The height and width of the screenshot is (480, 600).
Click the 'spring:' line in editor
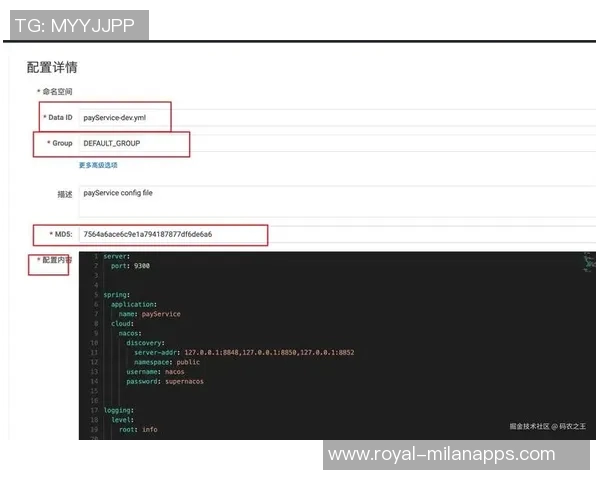click(117, 295)
